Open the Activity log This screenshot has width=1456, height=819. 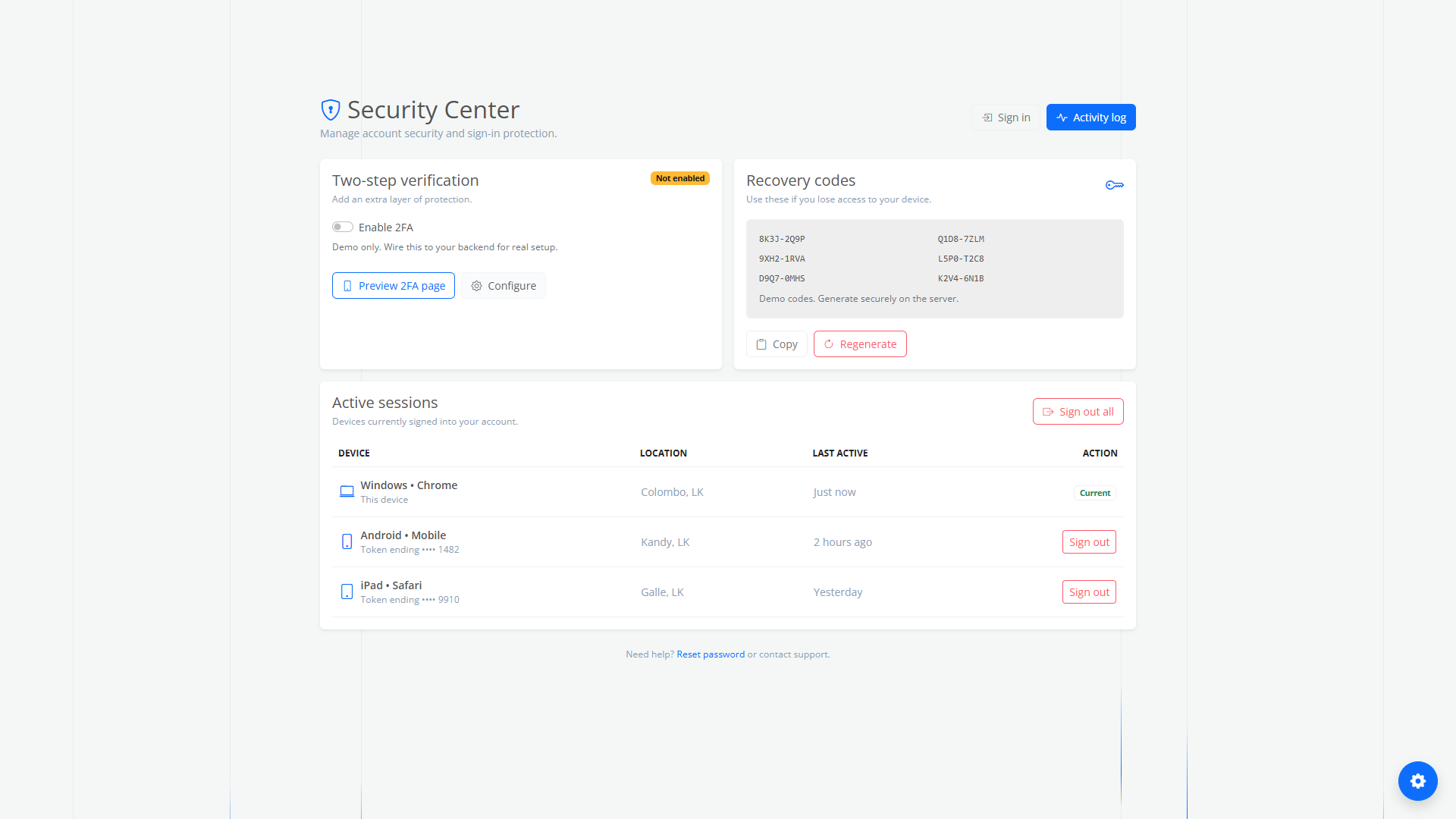point(1090,118)
